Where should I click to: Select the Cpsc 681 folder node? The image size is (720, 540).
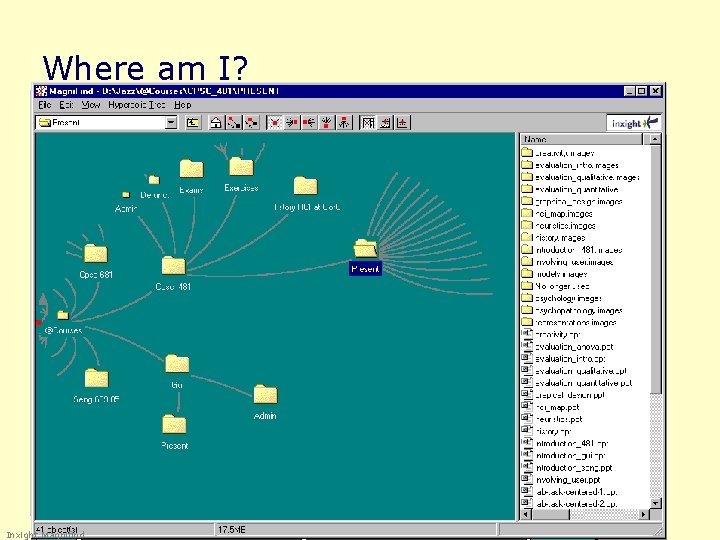(96, 262)
